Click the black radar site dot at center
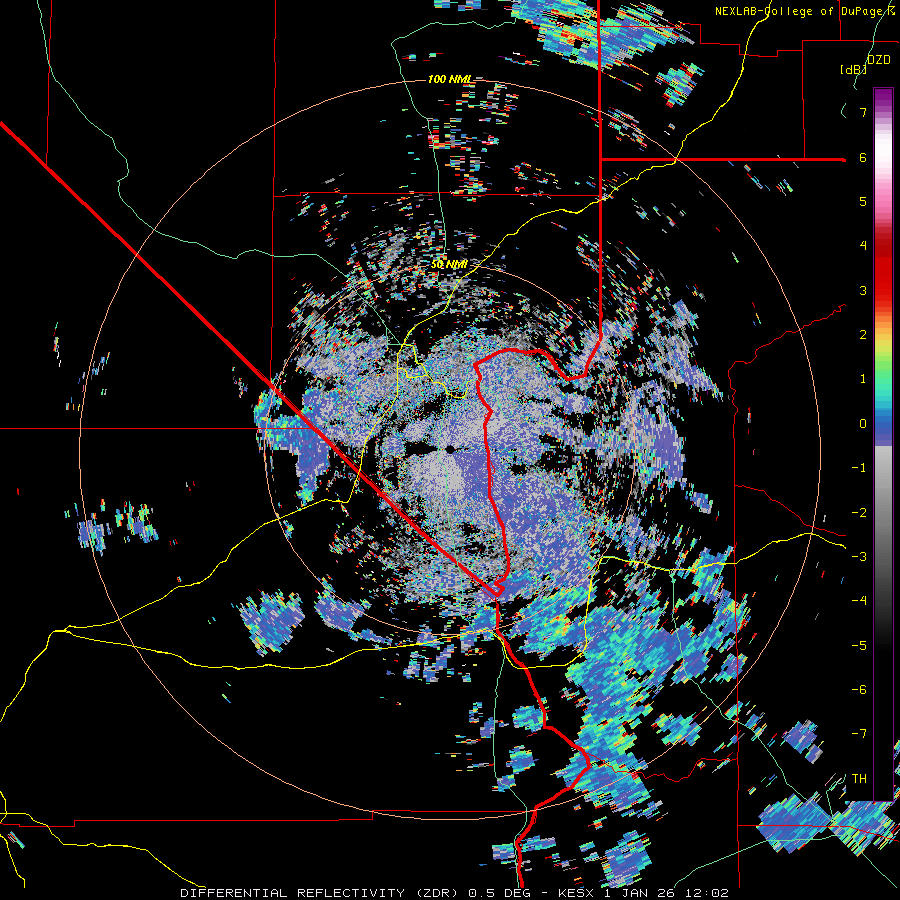The height and width of the screenshot is (900, 900). point(450,449)
